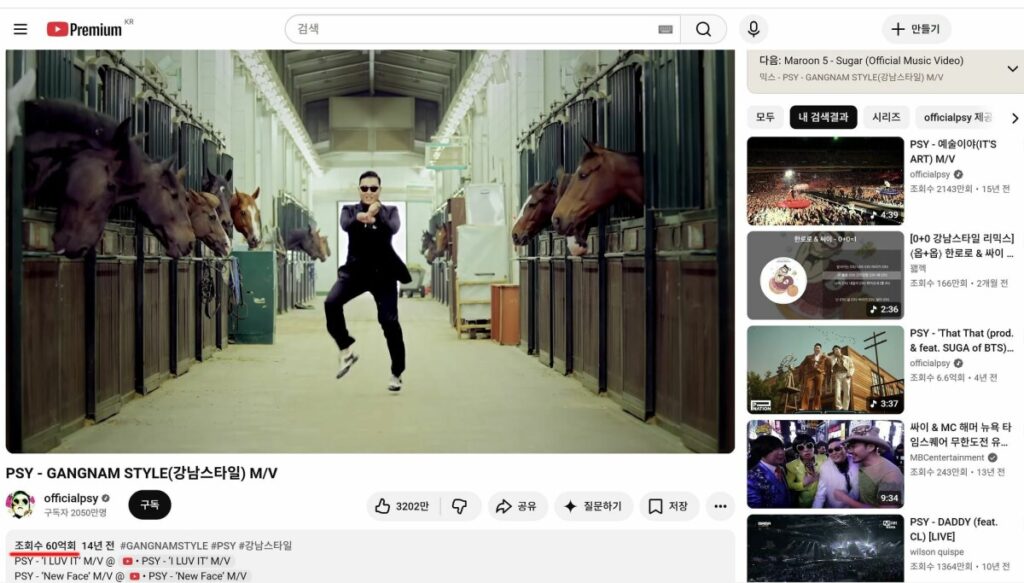1024x583 pixels.
Task: Click wilson quispe channel name
Action: click(x=936, y=552)
